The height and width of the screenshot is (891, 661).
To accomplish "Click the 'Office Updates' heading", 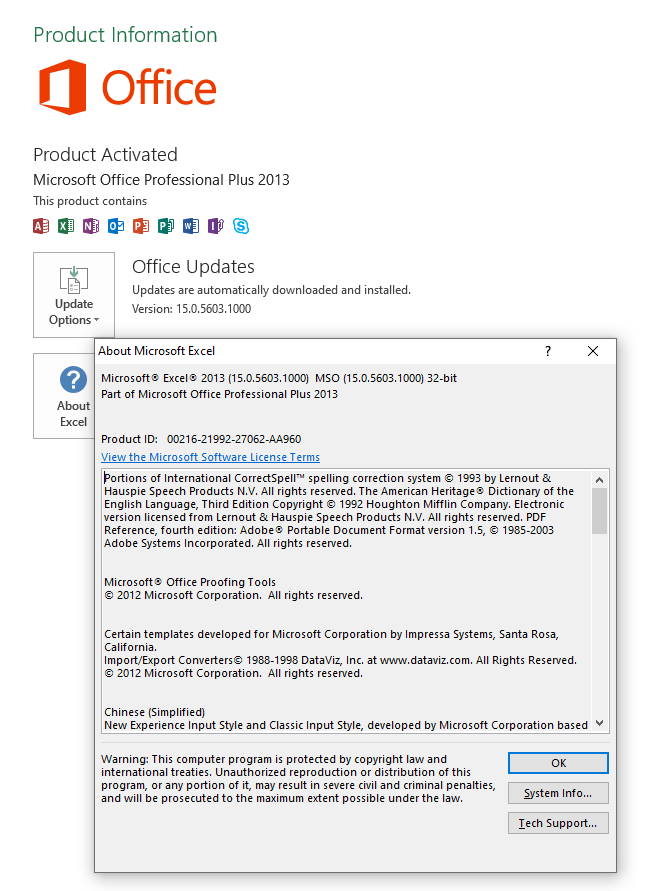I will pyautogui.click(x=193, y=267).
